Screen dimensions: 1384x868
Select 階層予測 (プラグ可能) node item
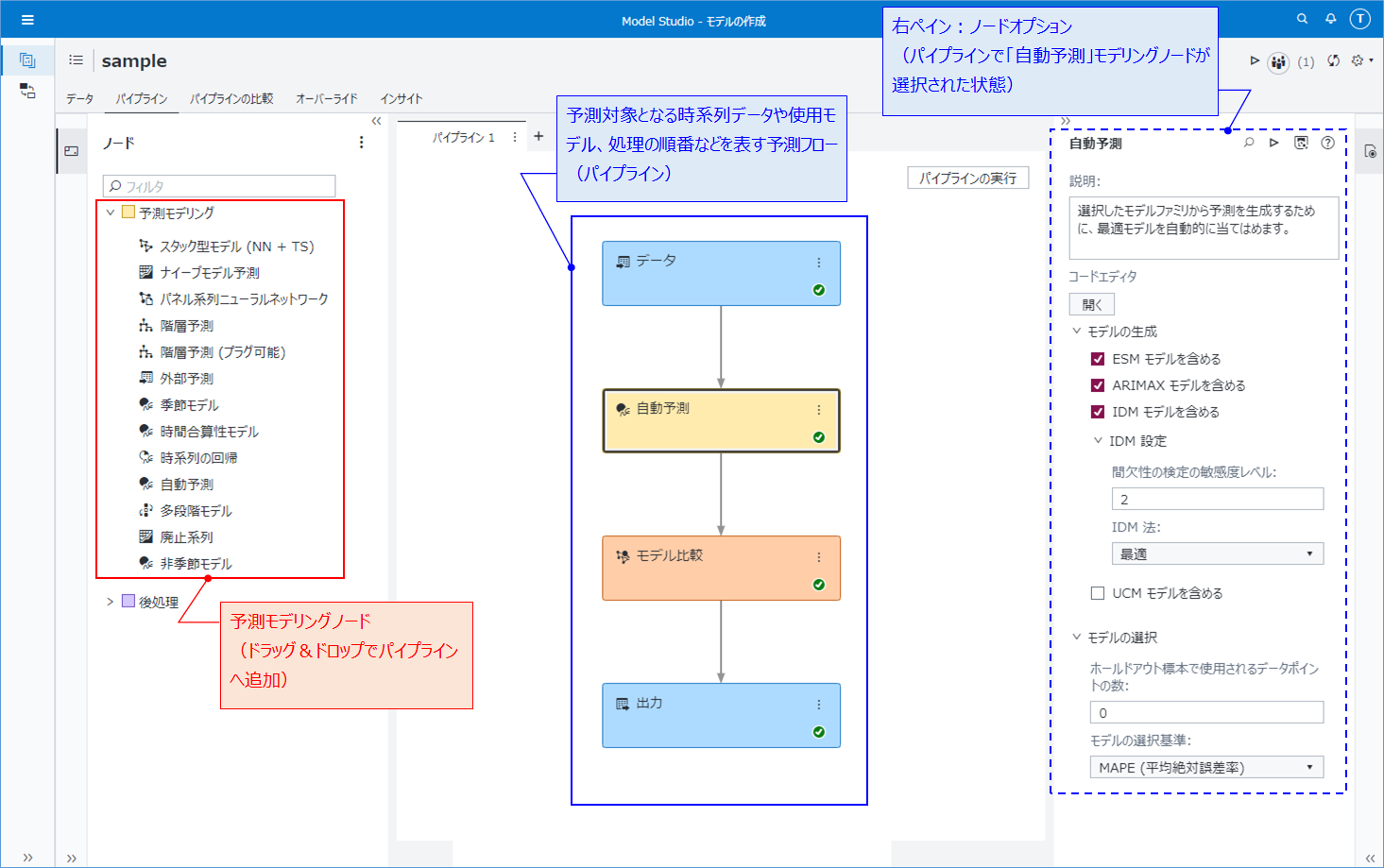[x=222, y=352]
